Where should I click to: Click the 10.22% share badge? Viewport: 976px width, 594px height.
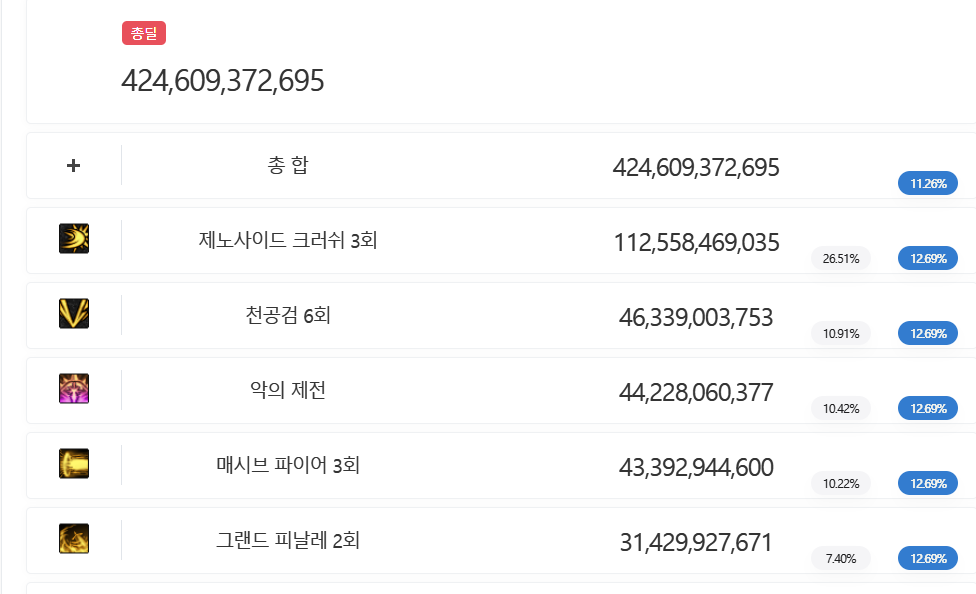(841, 484)
